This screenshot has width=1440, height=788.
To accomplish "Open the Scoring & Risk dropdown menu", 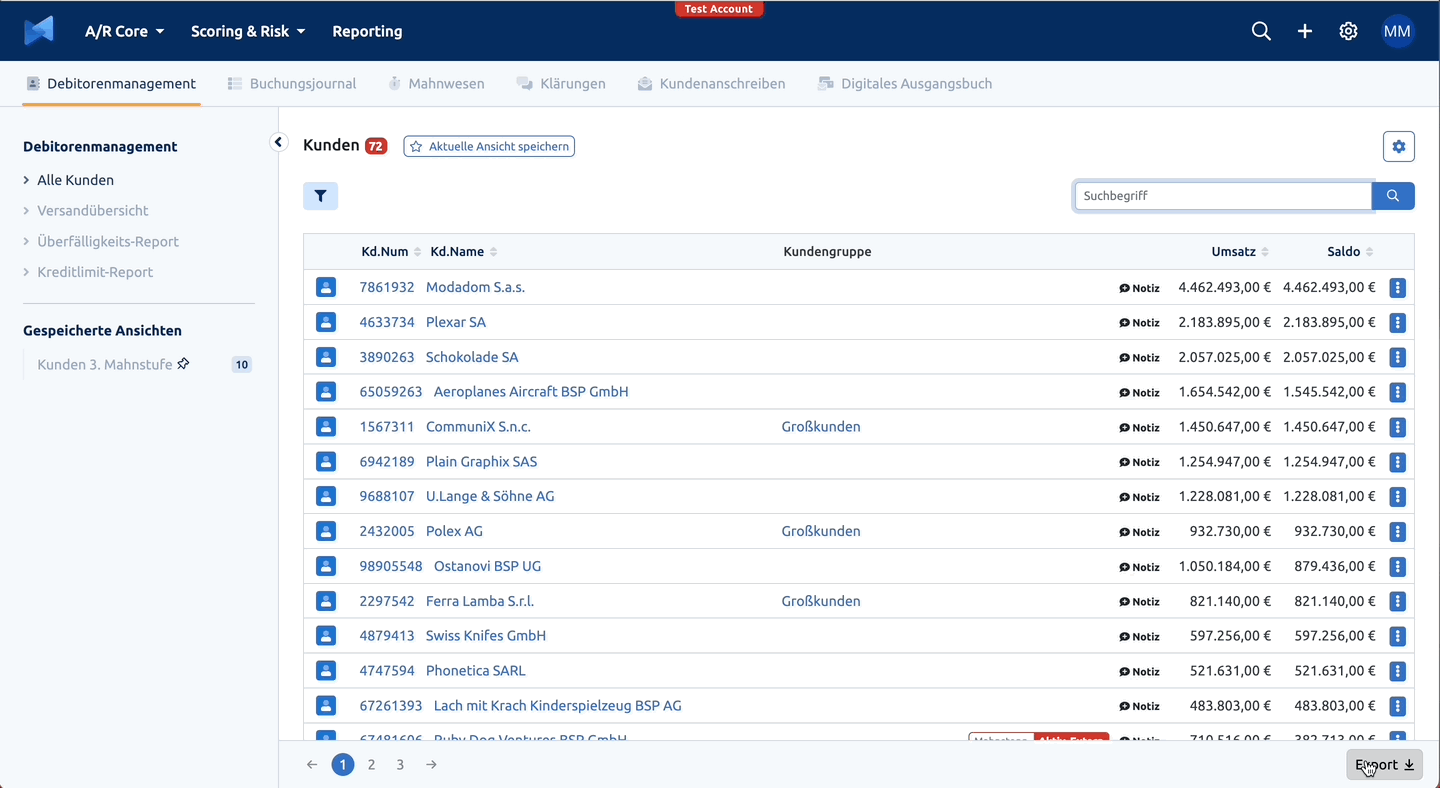I will point(248,31).
